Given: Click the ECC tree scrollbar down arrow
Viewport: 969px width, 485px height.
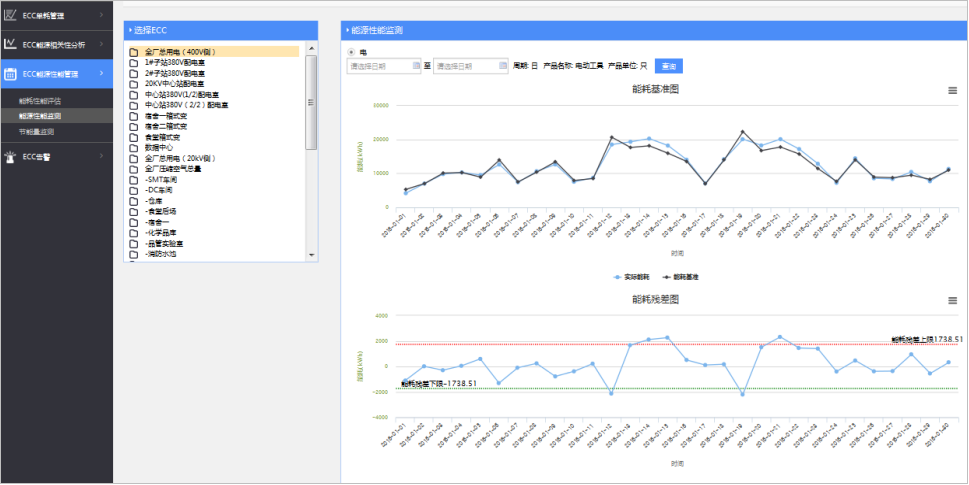Looking at the screenshot, I should pyautogui.click(x=311, y=255).
